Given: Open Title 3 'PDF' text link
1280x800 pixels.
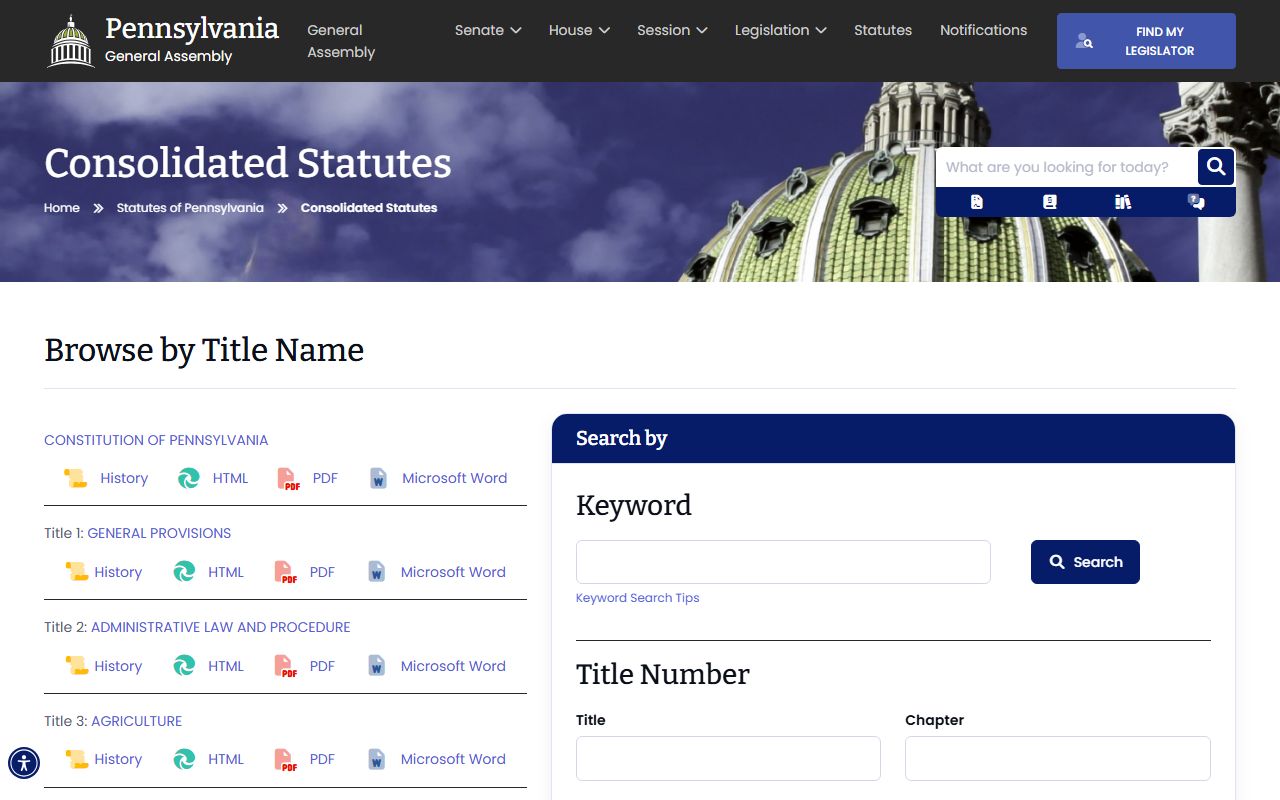Looking at the screenshot, I should point(322,759).
